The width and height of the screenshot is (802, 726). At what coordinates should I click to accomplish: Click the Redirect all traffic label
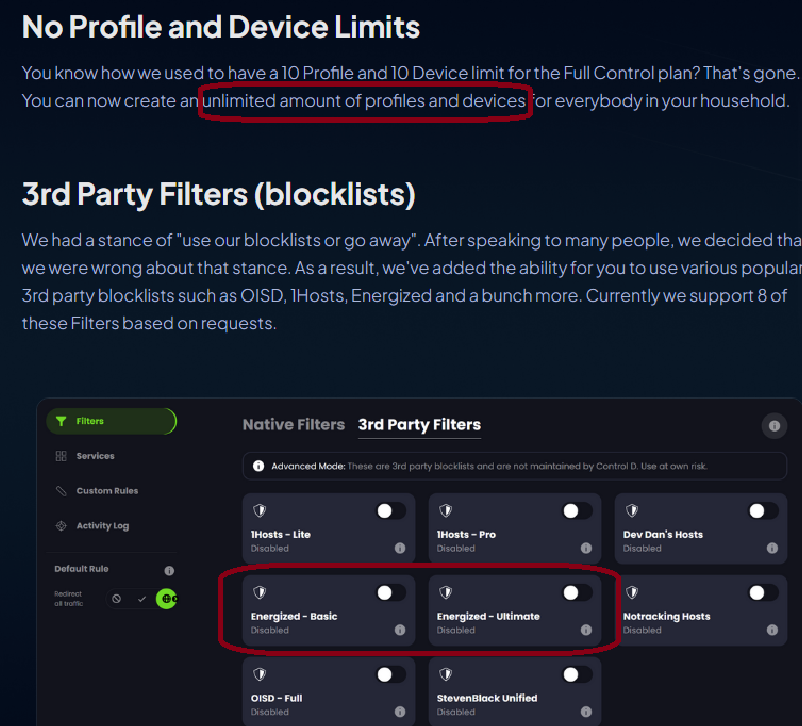tap(69, 599)
